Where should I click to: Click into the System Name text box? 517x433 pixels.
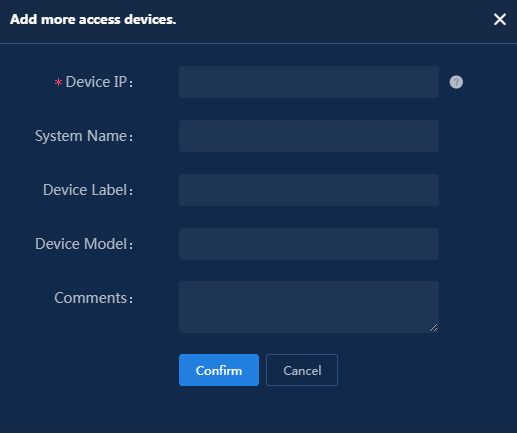pyautogui.click(x=309, y=136)
